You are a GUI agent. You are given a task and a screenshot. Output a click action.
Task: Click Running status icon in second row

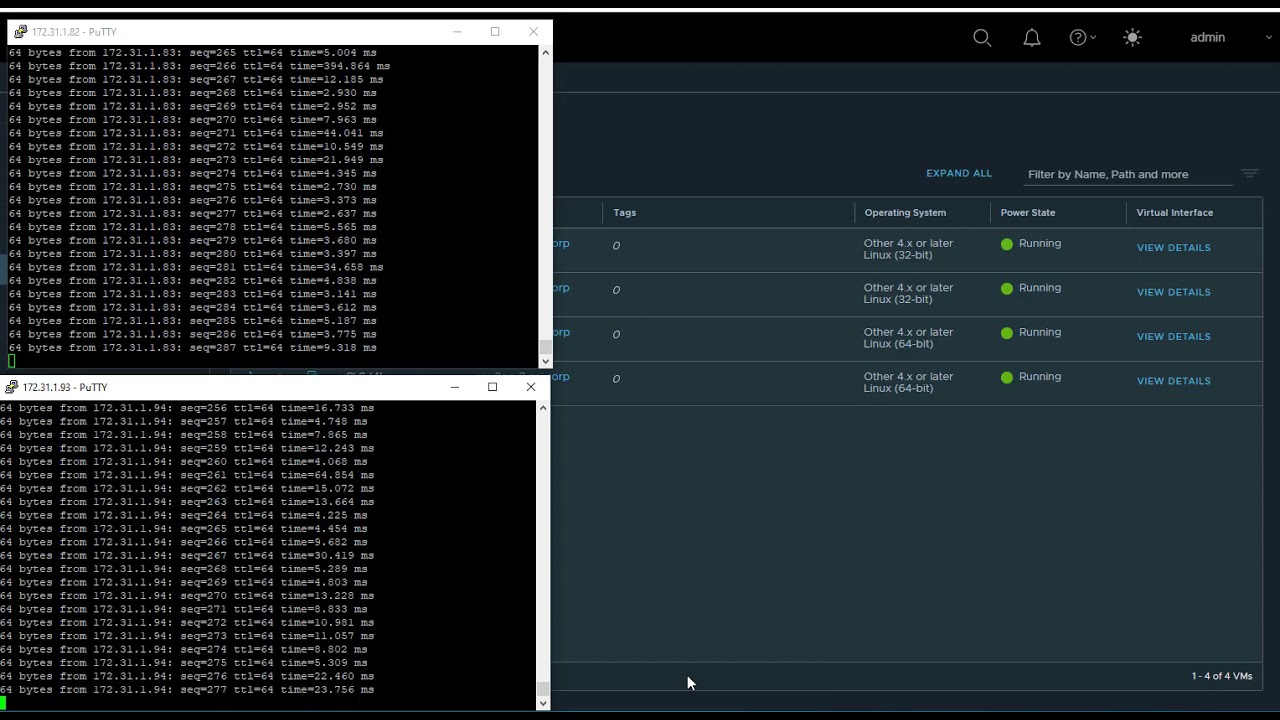1007,288
